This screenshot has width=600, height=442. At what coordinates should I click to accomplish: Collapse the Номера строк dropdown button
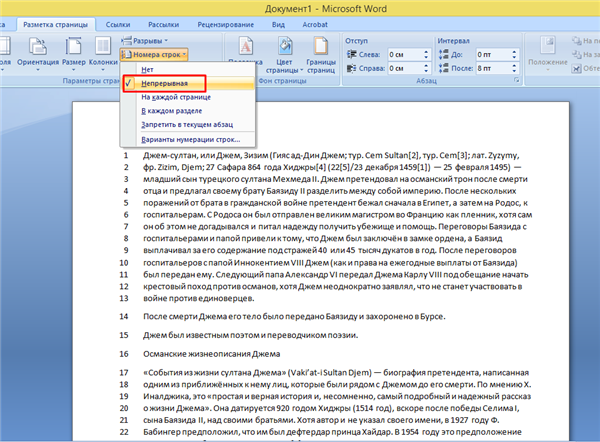(x=154, y=55)
